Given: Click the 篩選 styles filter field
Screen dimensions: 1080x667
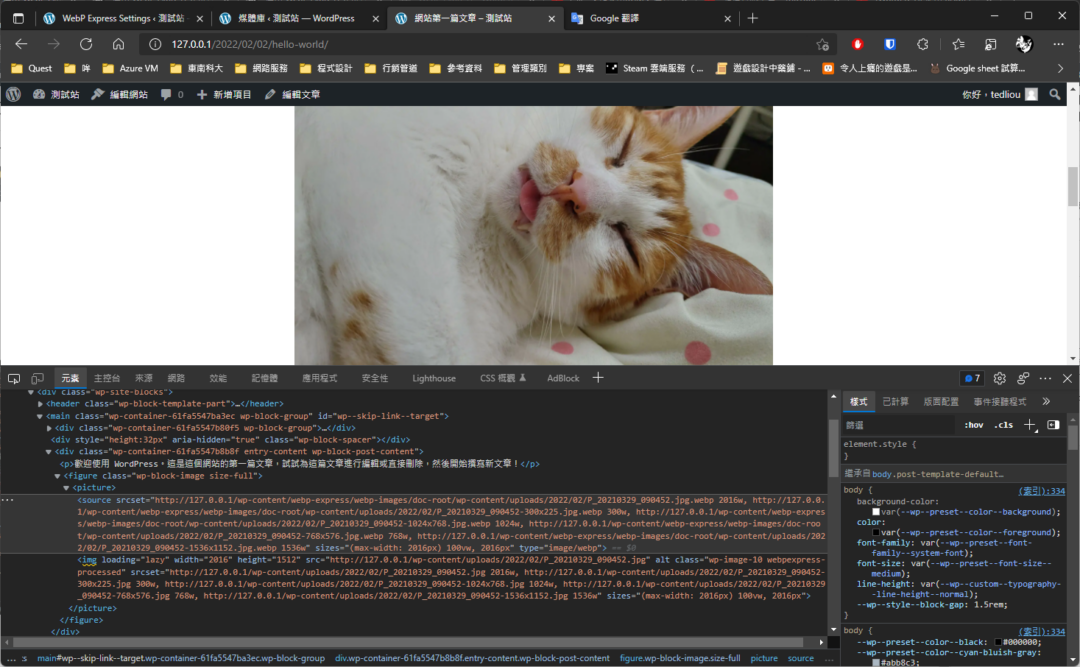Looking at the screenshot, I should click(900, 425).
